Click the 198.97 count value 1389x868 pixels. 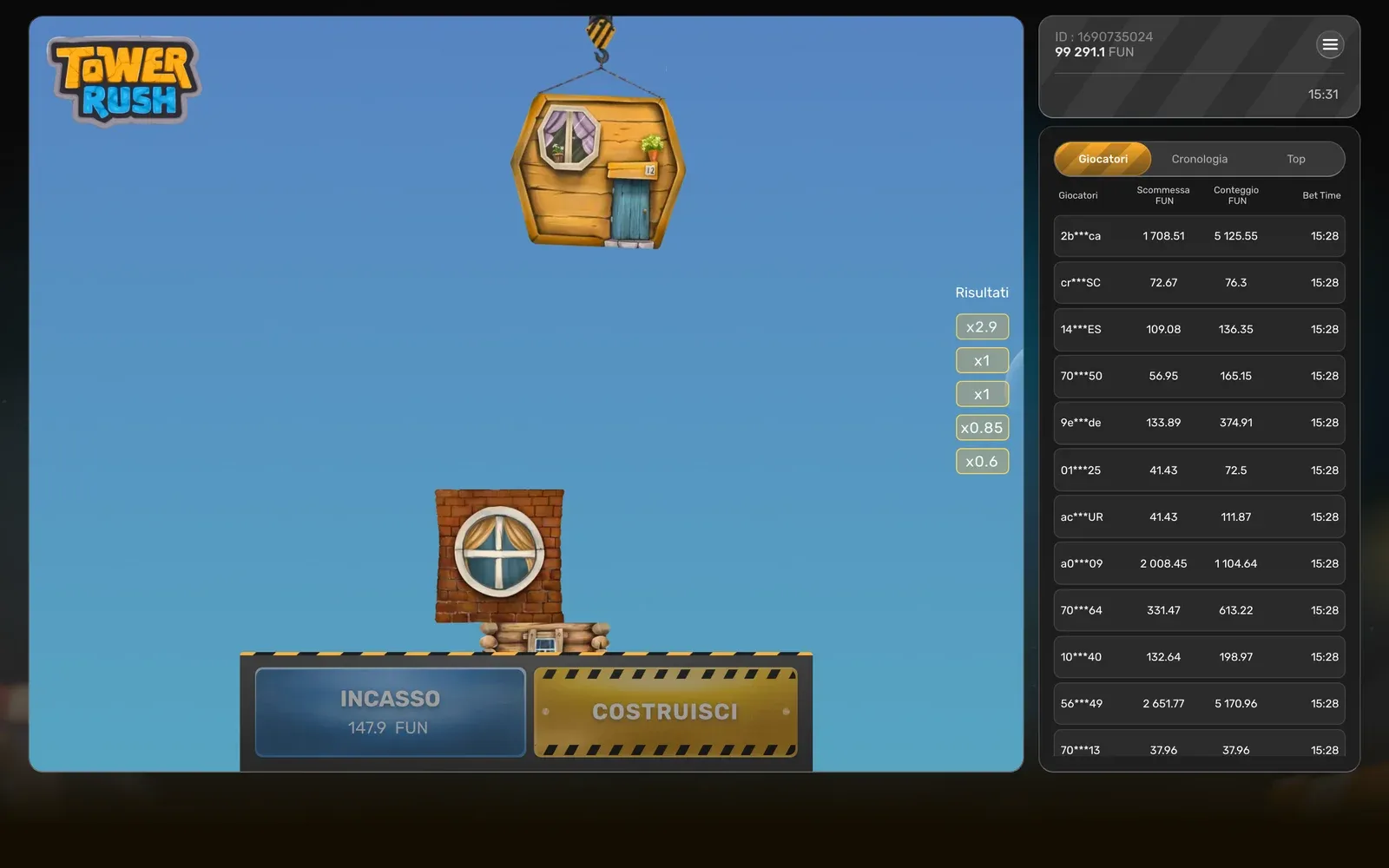tap(1235, 657)
